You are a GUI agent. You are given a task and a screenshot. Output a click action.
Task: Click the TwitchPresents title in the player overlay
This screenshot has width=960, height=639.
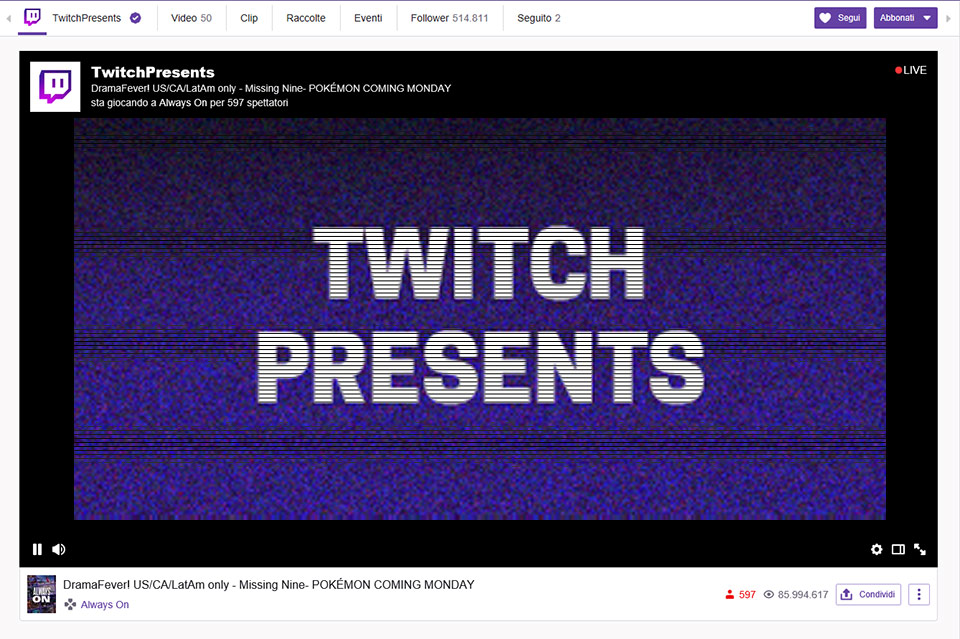tap(152, 72)
